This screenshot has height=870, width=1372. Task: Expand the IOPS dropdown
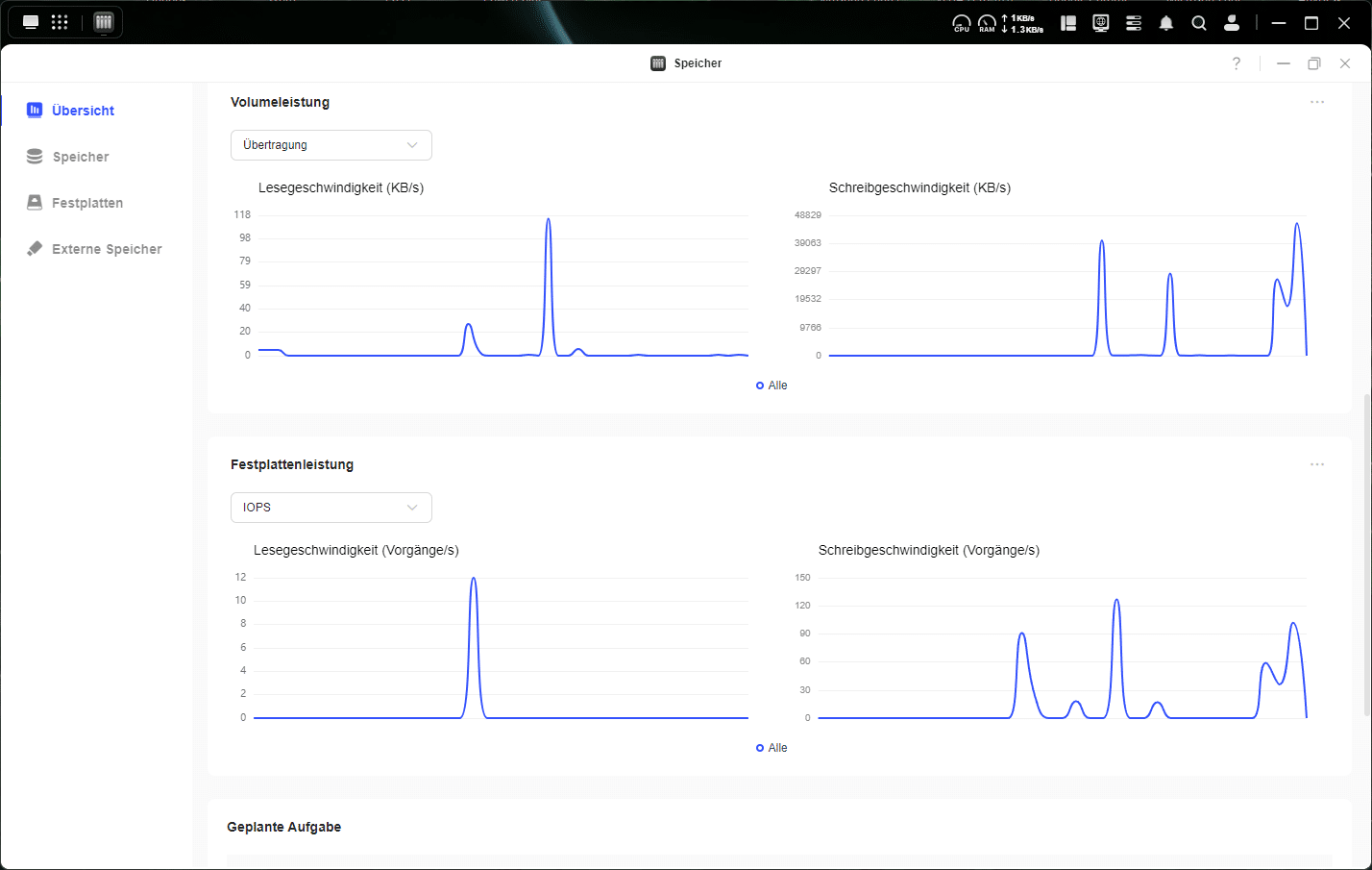[331, 508]
